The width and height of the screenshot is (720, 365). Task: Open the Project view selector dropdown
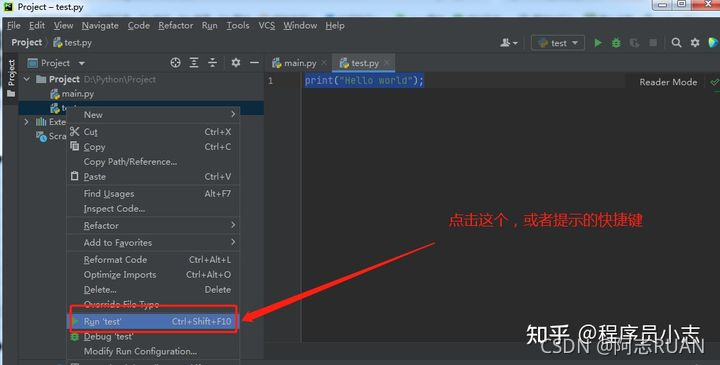pos(56,63)
